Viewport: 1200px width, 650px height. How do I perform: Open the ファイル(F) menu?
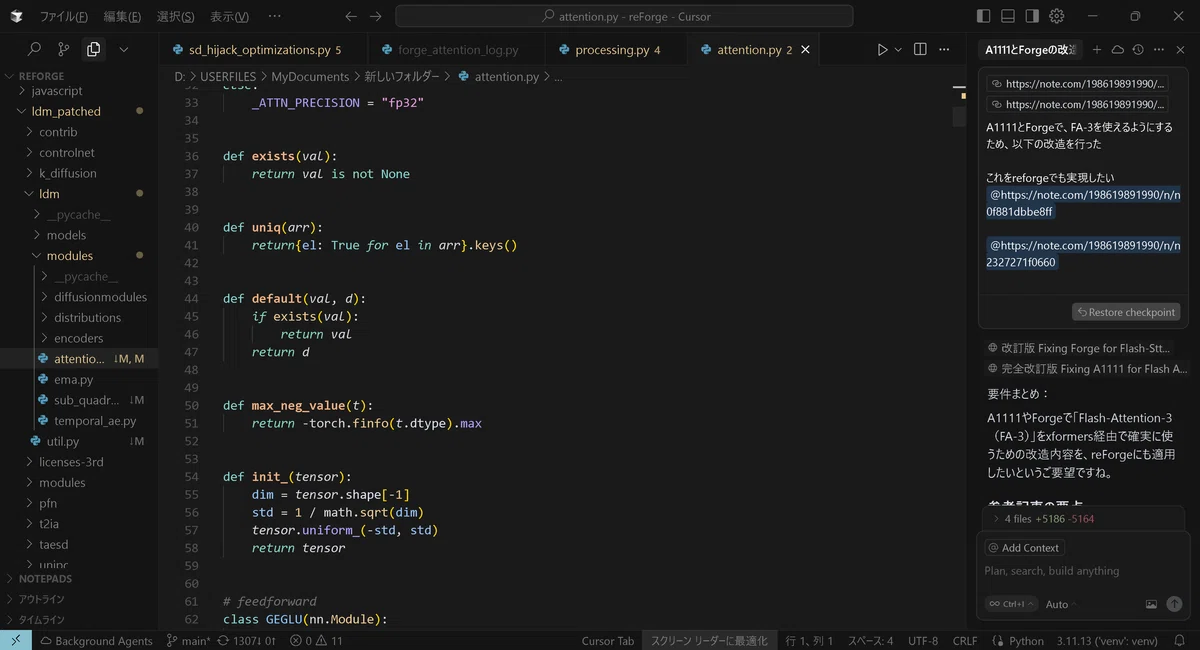(63, 16)
